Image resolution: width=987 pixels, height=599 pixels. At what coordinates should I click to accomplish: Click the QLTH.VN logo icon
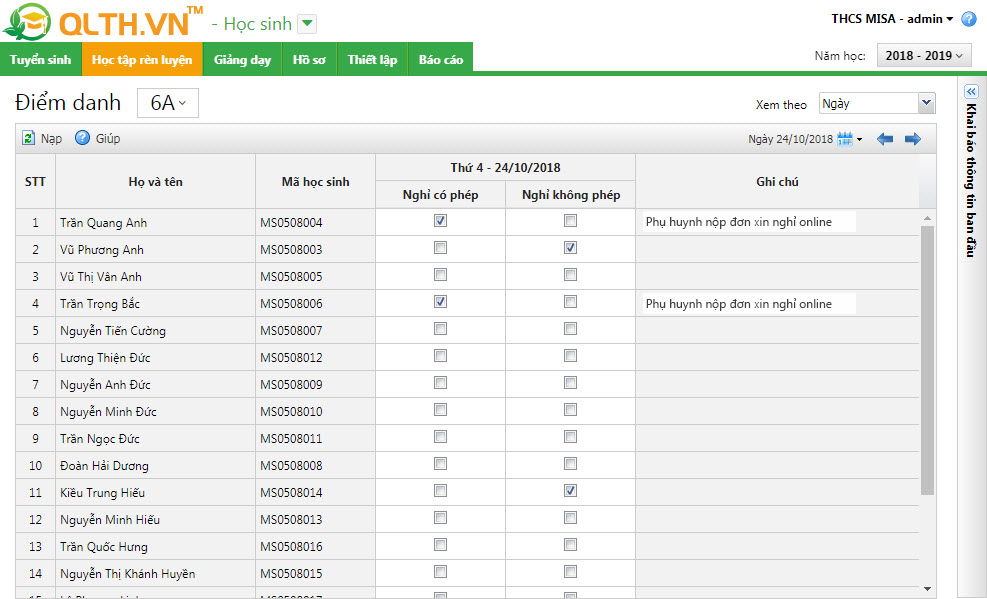pyautogui.click(x=26, y=21)
